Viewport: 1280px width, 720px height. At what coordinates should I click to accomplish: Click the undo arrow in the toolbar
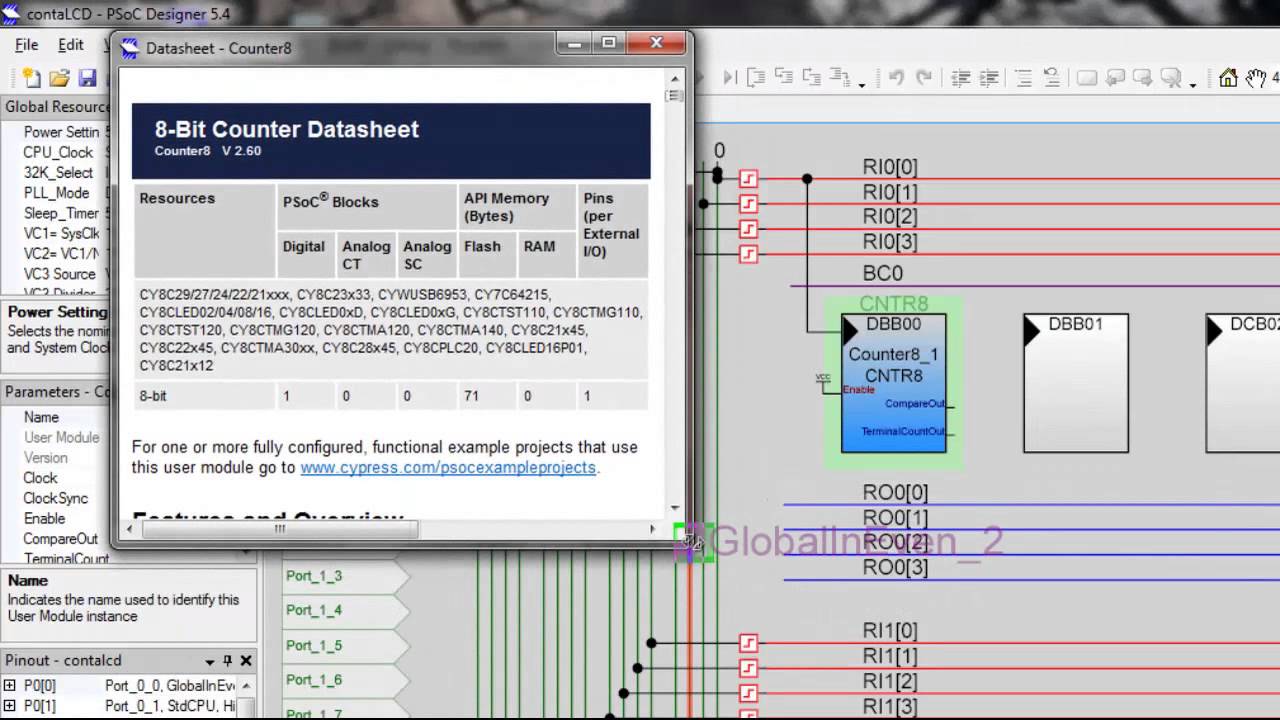coord(896,77)
